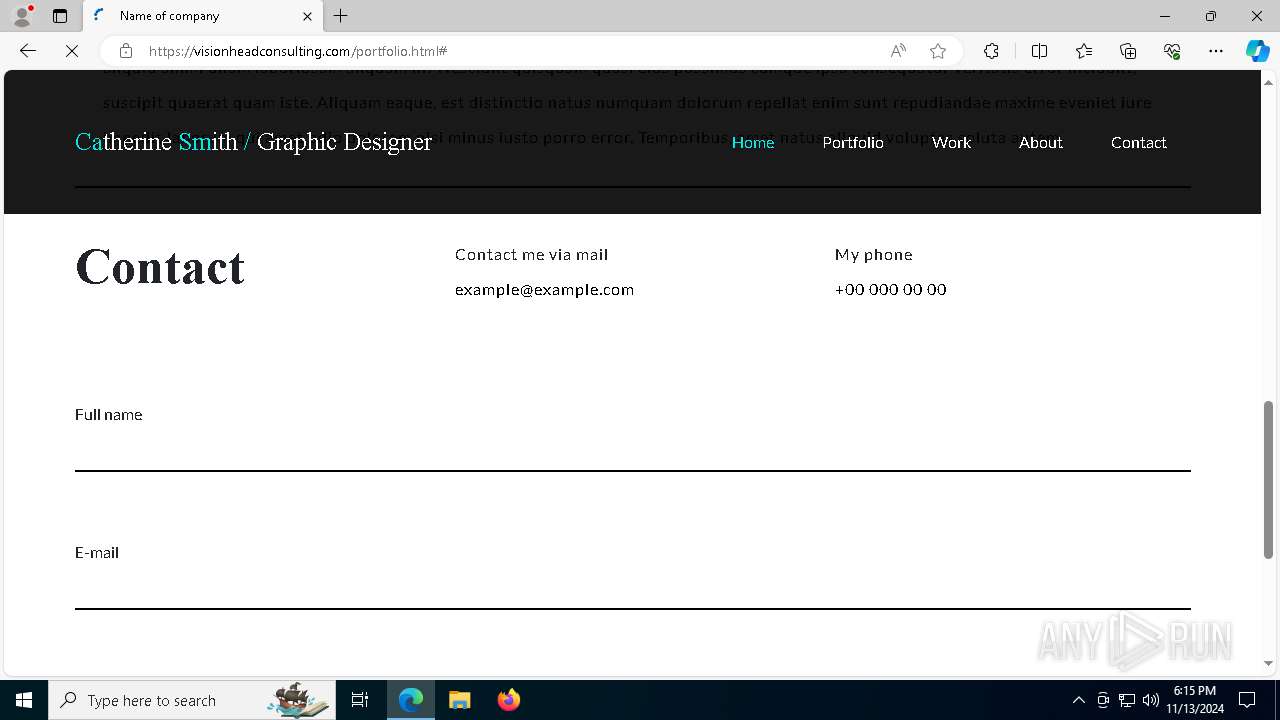
Task: Open Contact in site navigation
Action: pyautogui.click(x=1139, y=142)
